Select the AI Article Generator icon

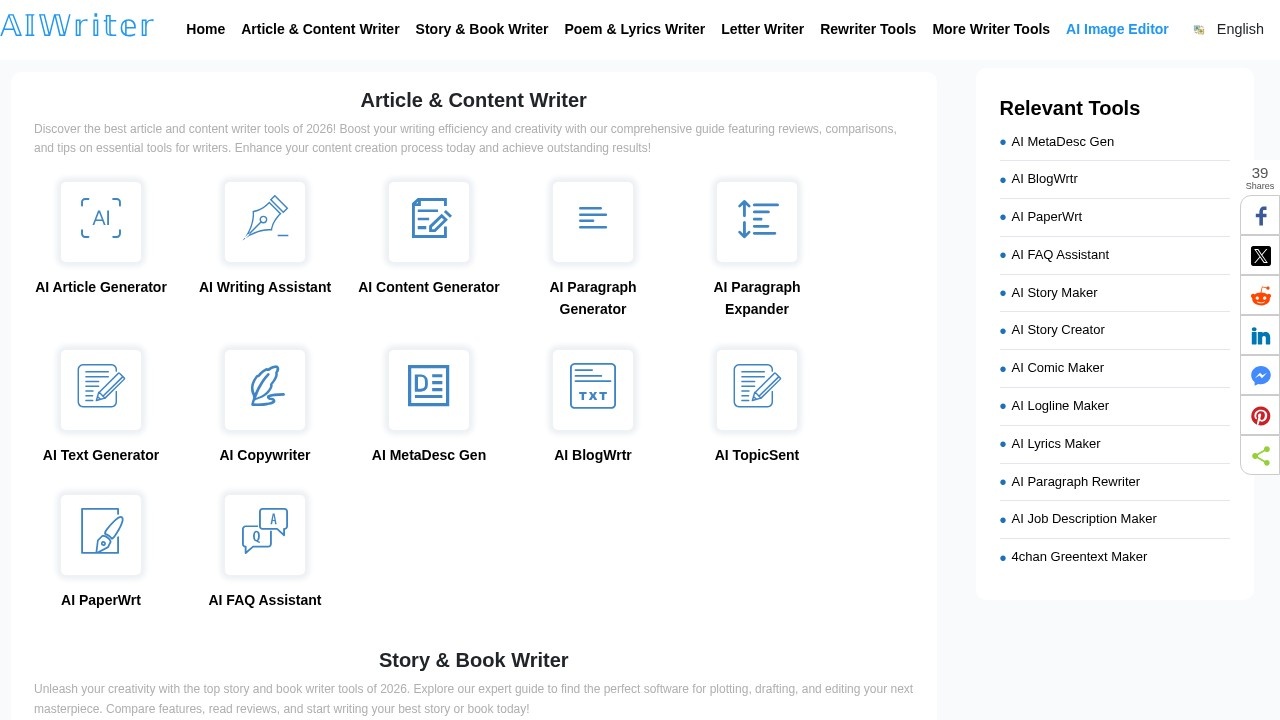(101, 221)
